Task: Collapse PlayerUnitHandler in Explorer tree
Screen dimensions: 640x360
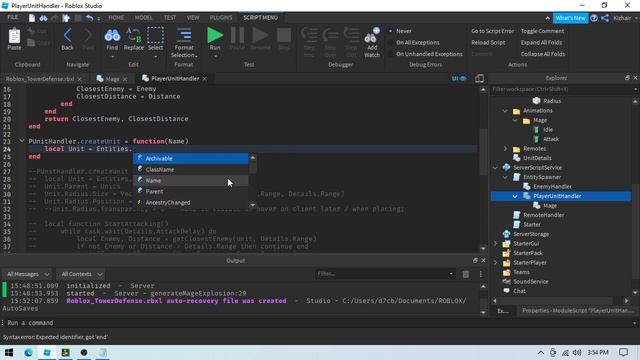Action: tap(515, 196)
